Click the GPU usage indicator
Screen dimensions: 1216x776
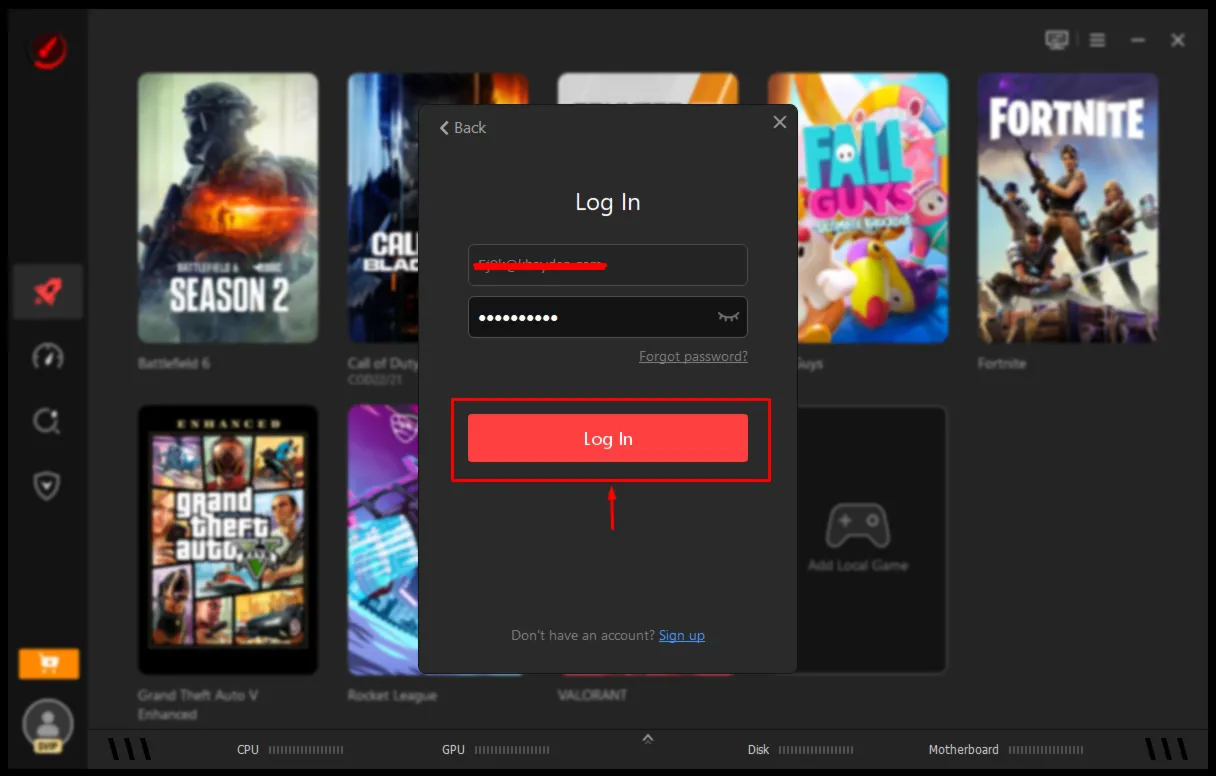495,749
